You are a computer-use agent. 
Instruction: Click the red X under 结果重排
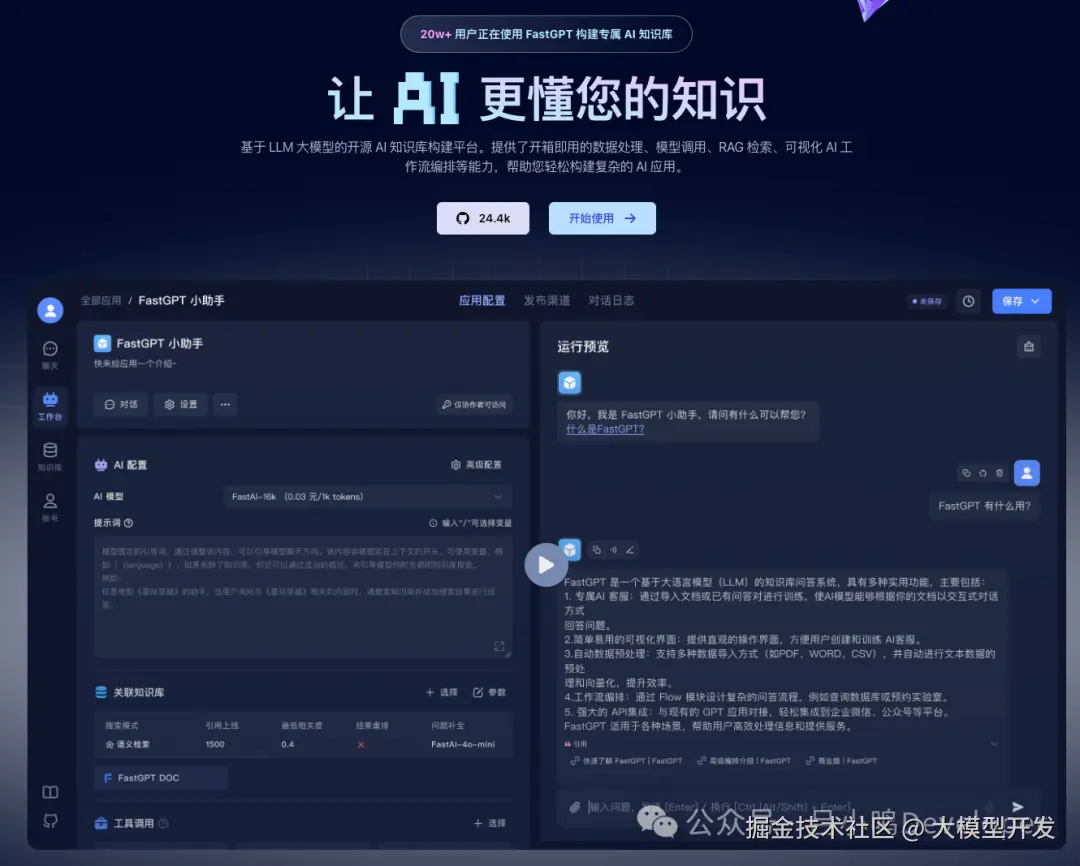tap(361, 744)
